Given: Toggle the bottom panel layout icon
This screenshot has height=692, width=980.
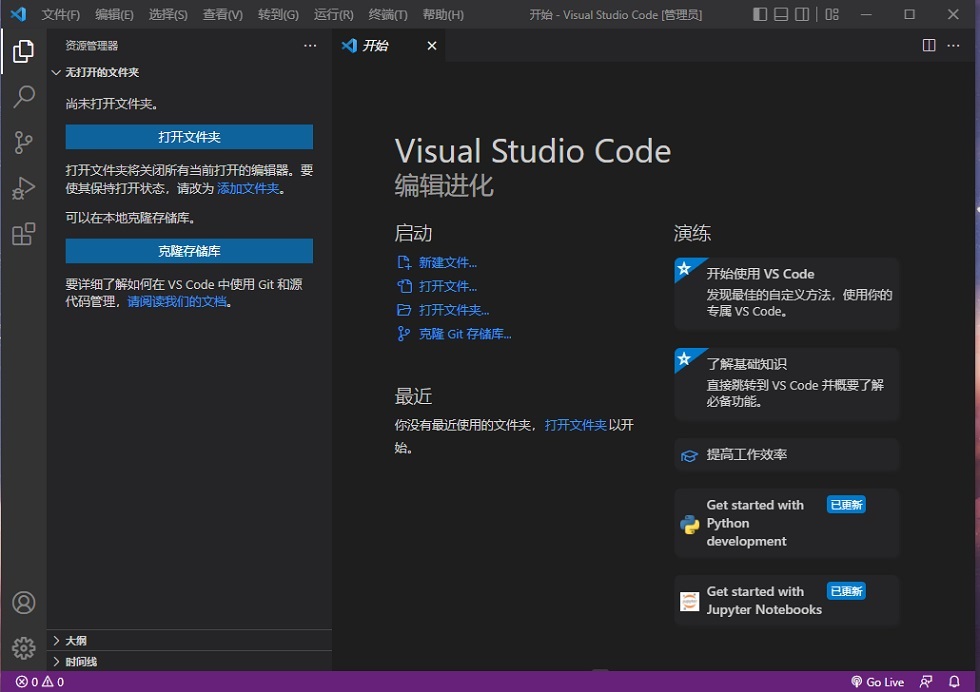Looking at the screenshot, I should 781,14.
